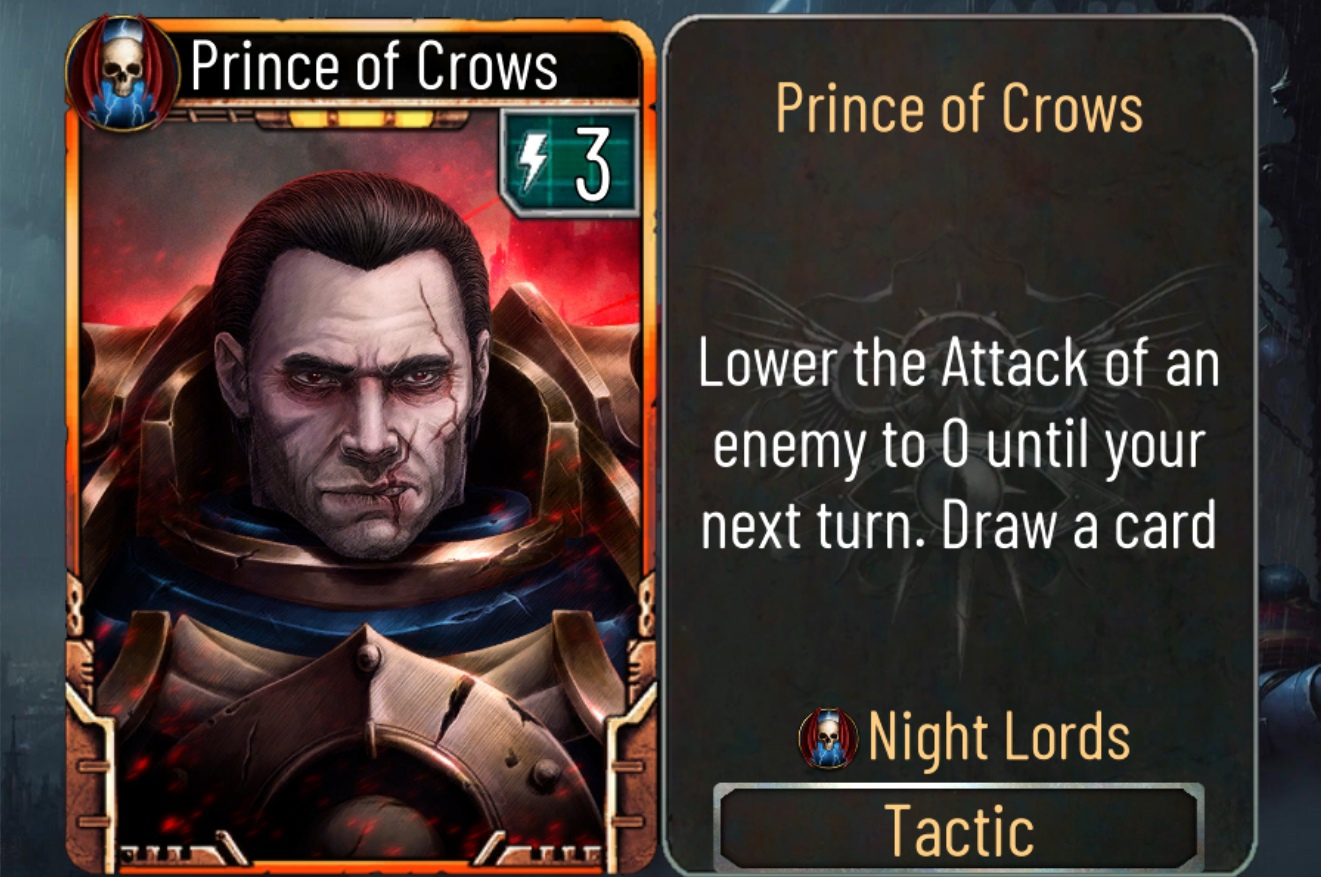This screenshot has height=877, width=1321.
Task: Click the Prince of Crows heading in the info panel
Action: point(959,107)
